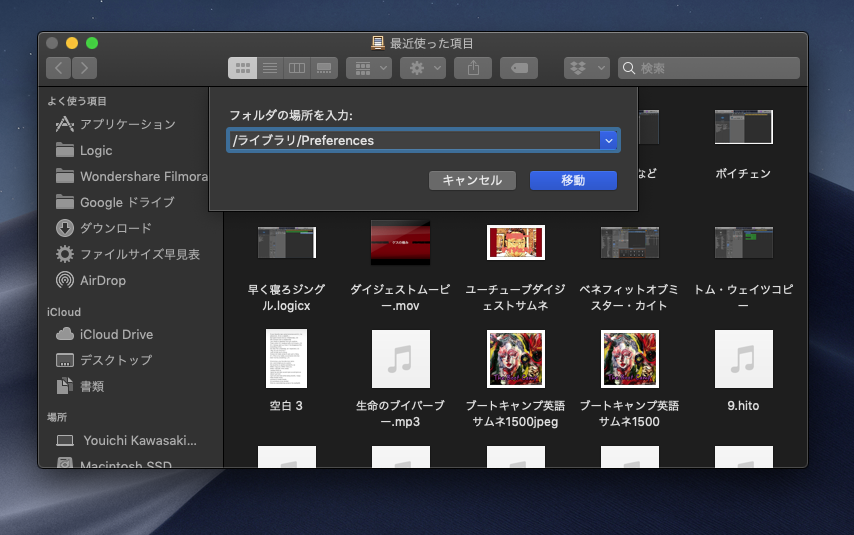Click the forward navigation arrow
The image size is (854, 535).
(85, 68)
